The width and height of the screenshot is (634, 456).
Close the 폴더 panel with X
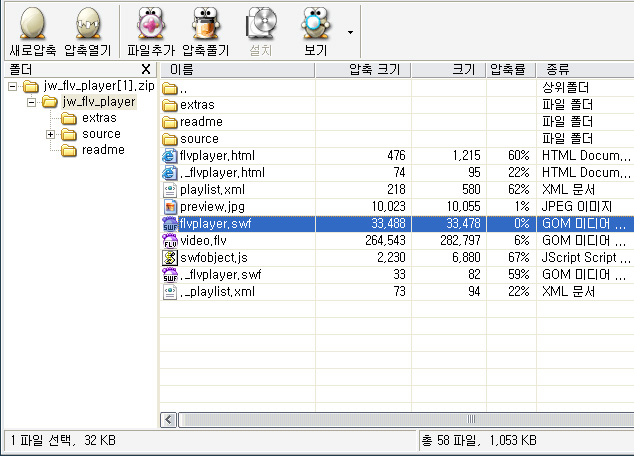click(146, 69)
